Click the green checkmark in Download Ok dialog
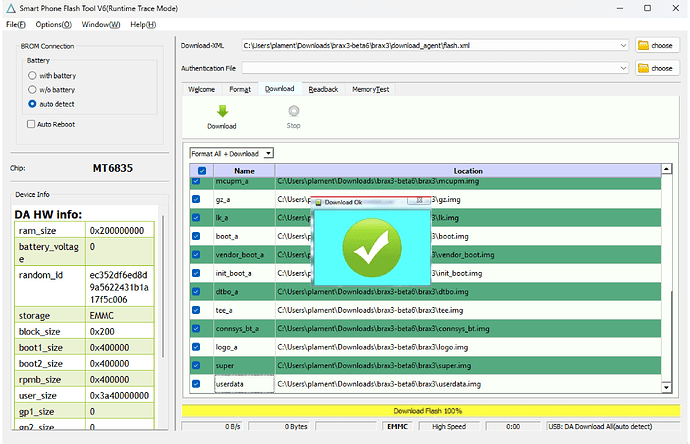The width and height of the screenshot is (690, 444). pos(372,248)
